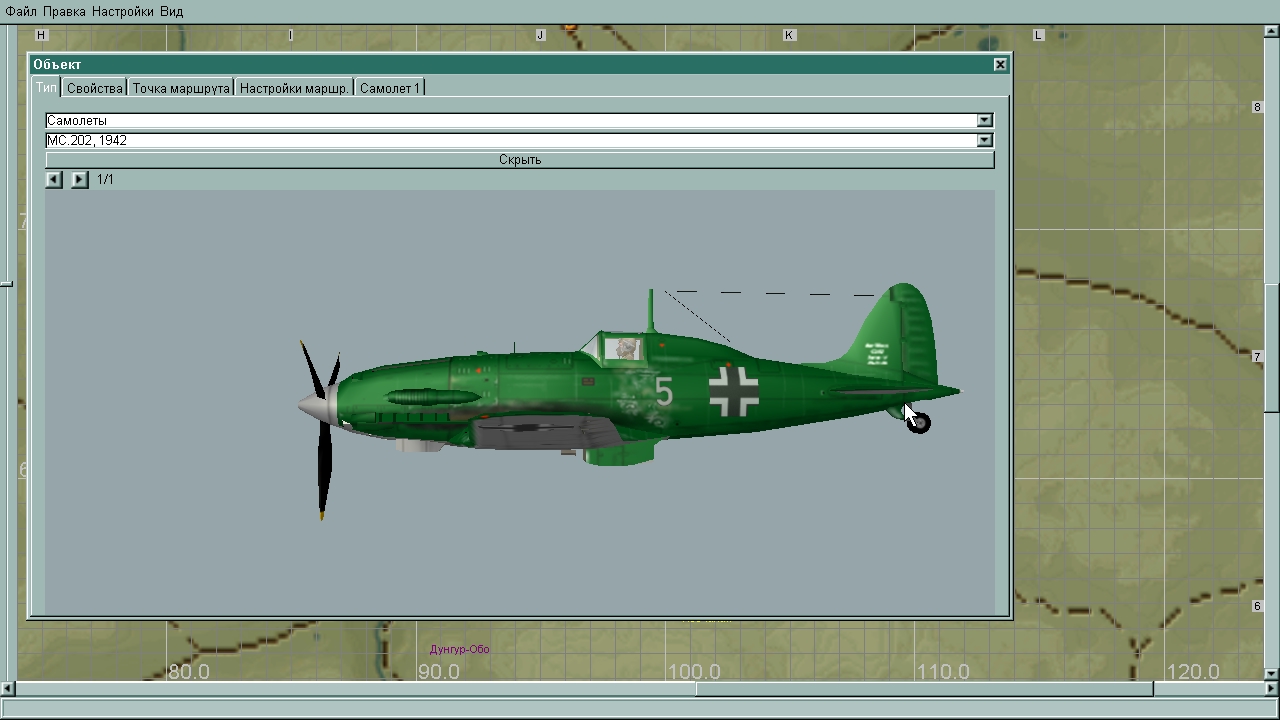This screenshot has width=1280, height=720.
Task: Click the horizontal map scrollbar thumb
Action: click(x=924, y=689)
